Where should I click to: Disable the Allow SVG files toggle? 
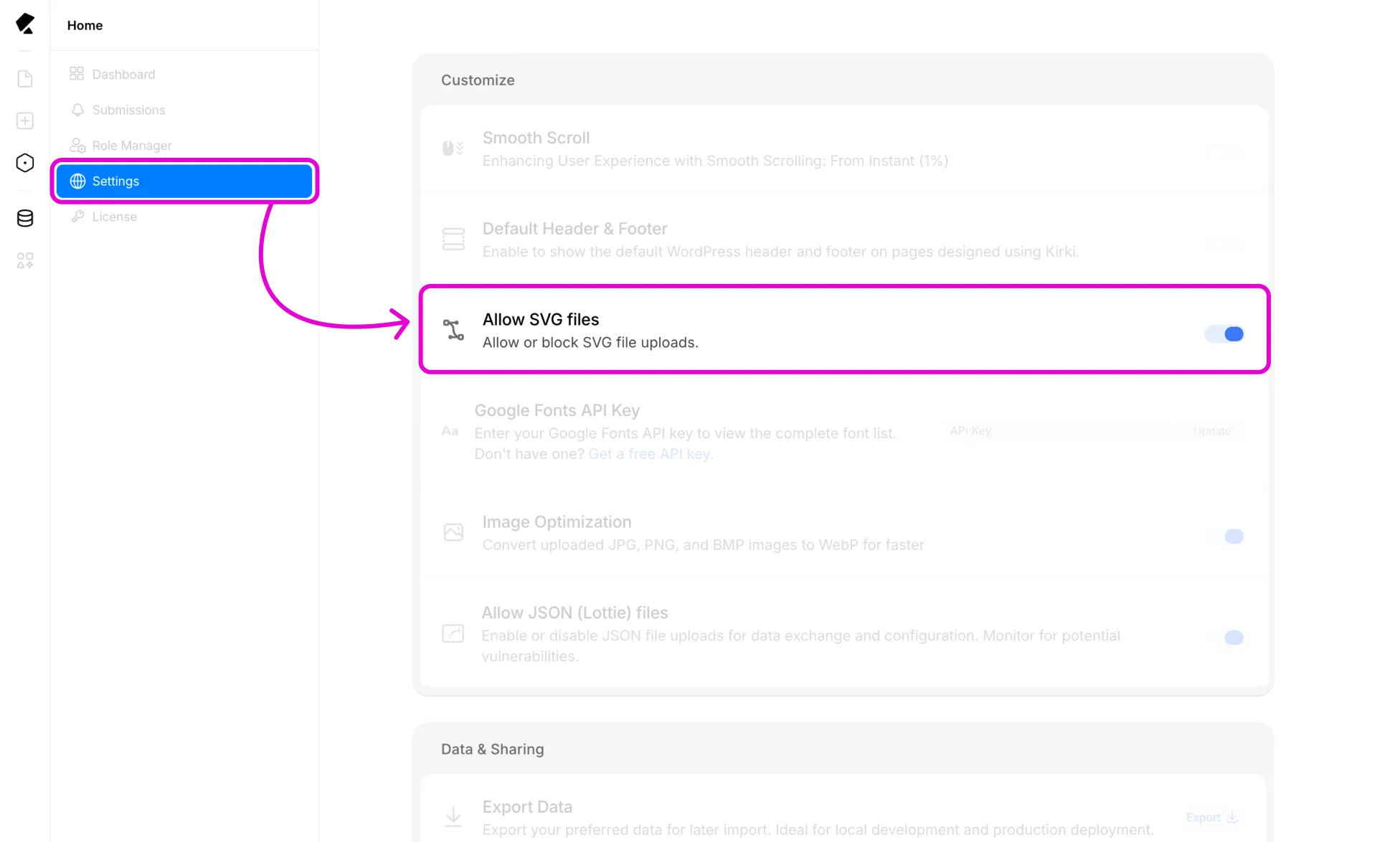tap(1225, 334)
